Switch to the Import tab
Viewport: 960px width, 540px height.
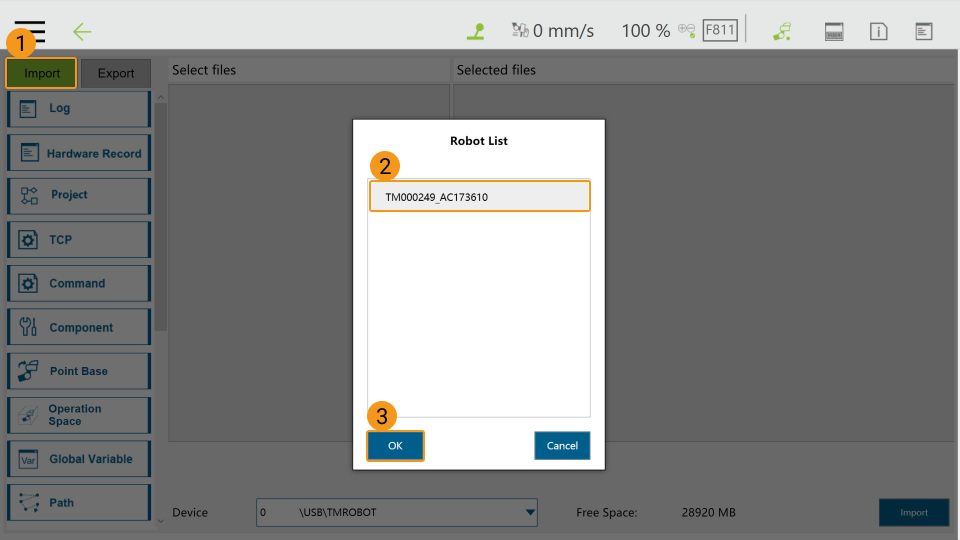pyautogui.click(x=42, y=73)
